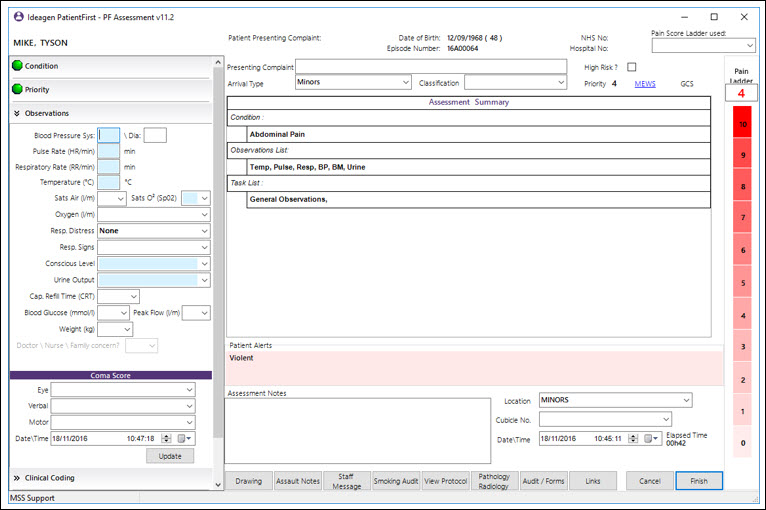Screen dimensions: 766x510
Task: Open calendar picker beside Elapsed Time
Action: point(651,438)
